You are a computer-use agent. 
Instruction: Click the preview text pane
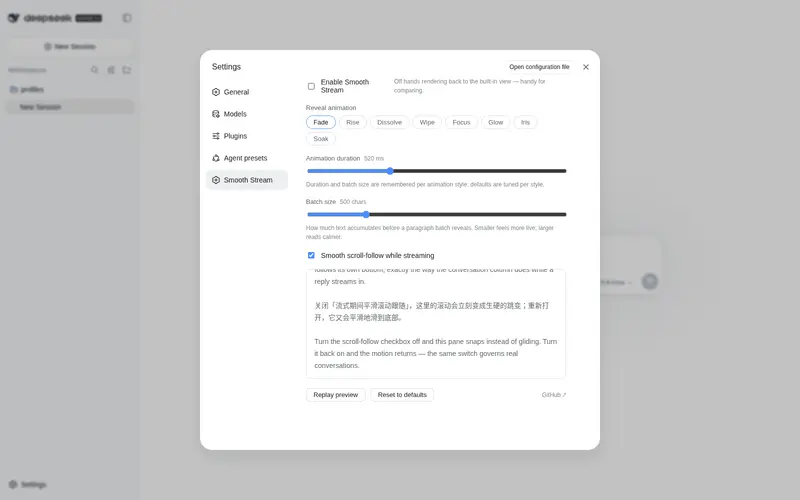tap(436, 323)
